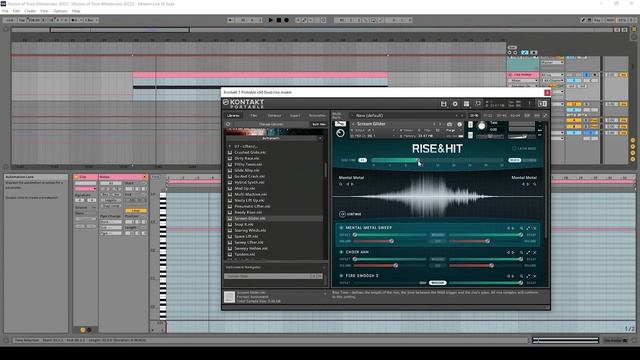Click Kontakt minimize view icon
Screen dimensions: 640x360
pos(478,104)
